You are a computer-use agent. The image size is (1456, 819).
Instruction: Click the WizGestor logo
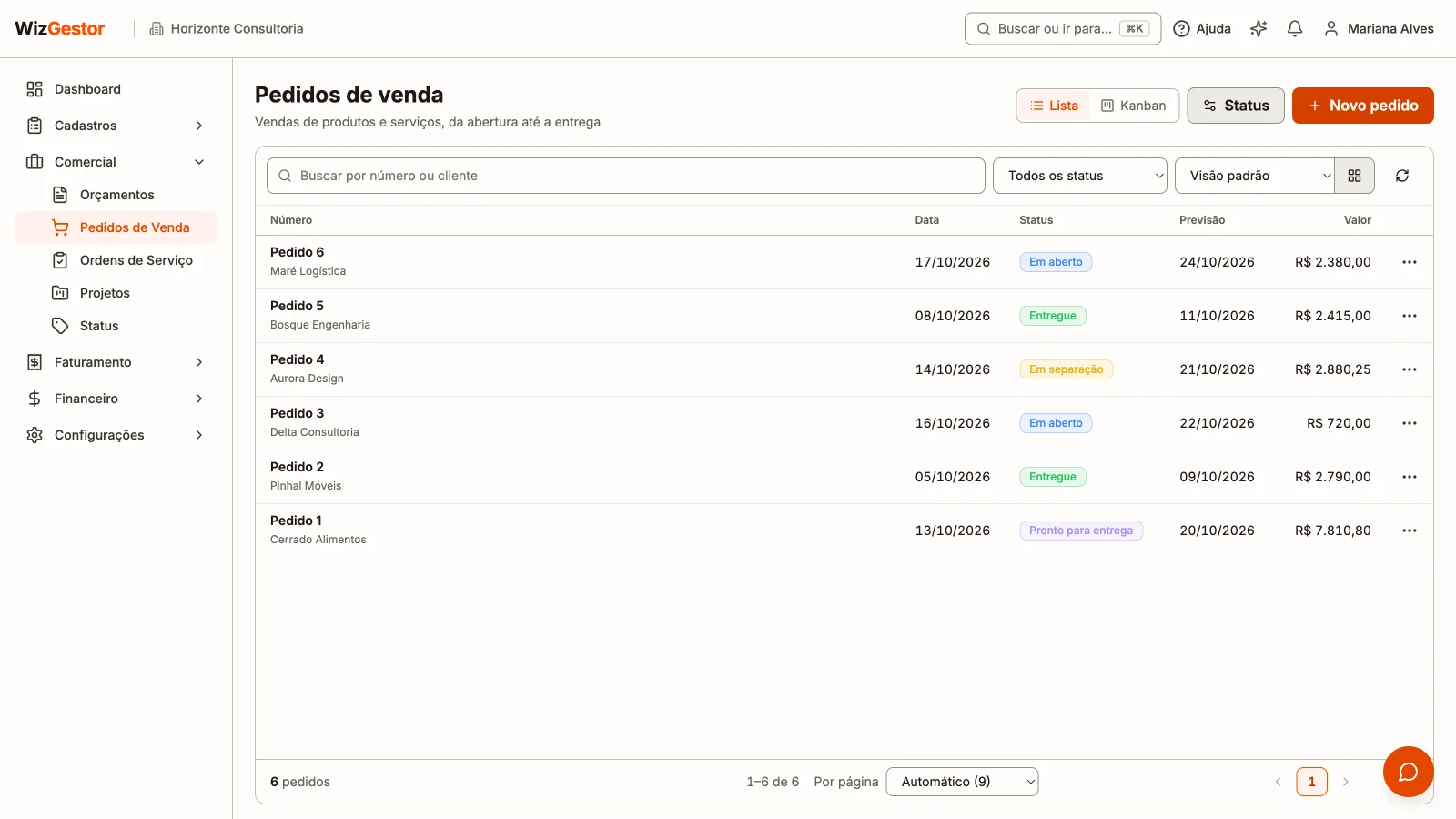point(60,29)
